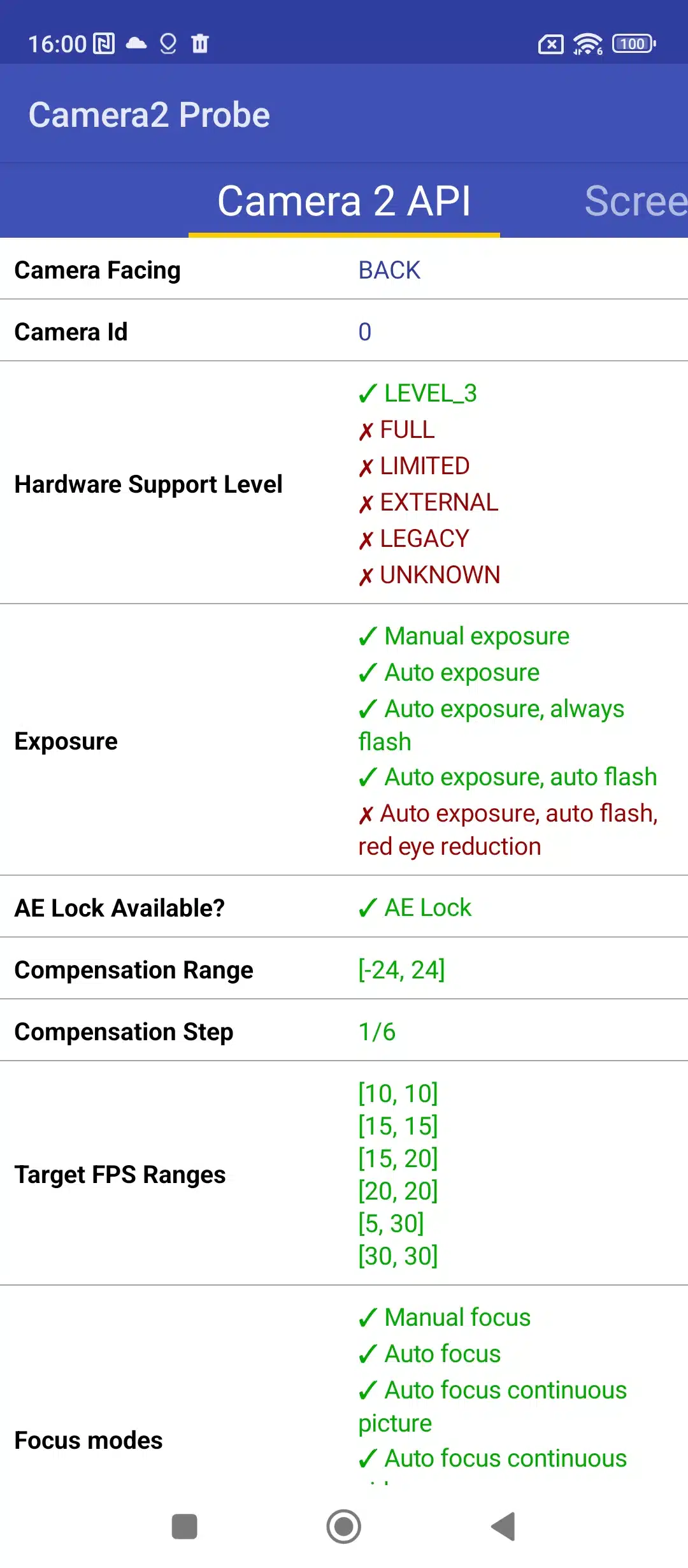The width and height of the screenshot is (688, 1568).
Task: Tap the LEVEL_3 checkmark entry
Action: click(x=418, y=394)
